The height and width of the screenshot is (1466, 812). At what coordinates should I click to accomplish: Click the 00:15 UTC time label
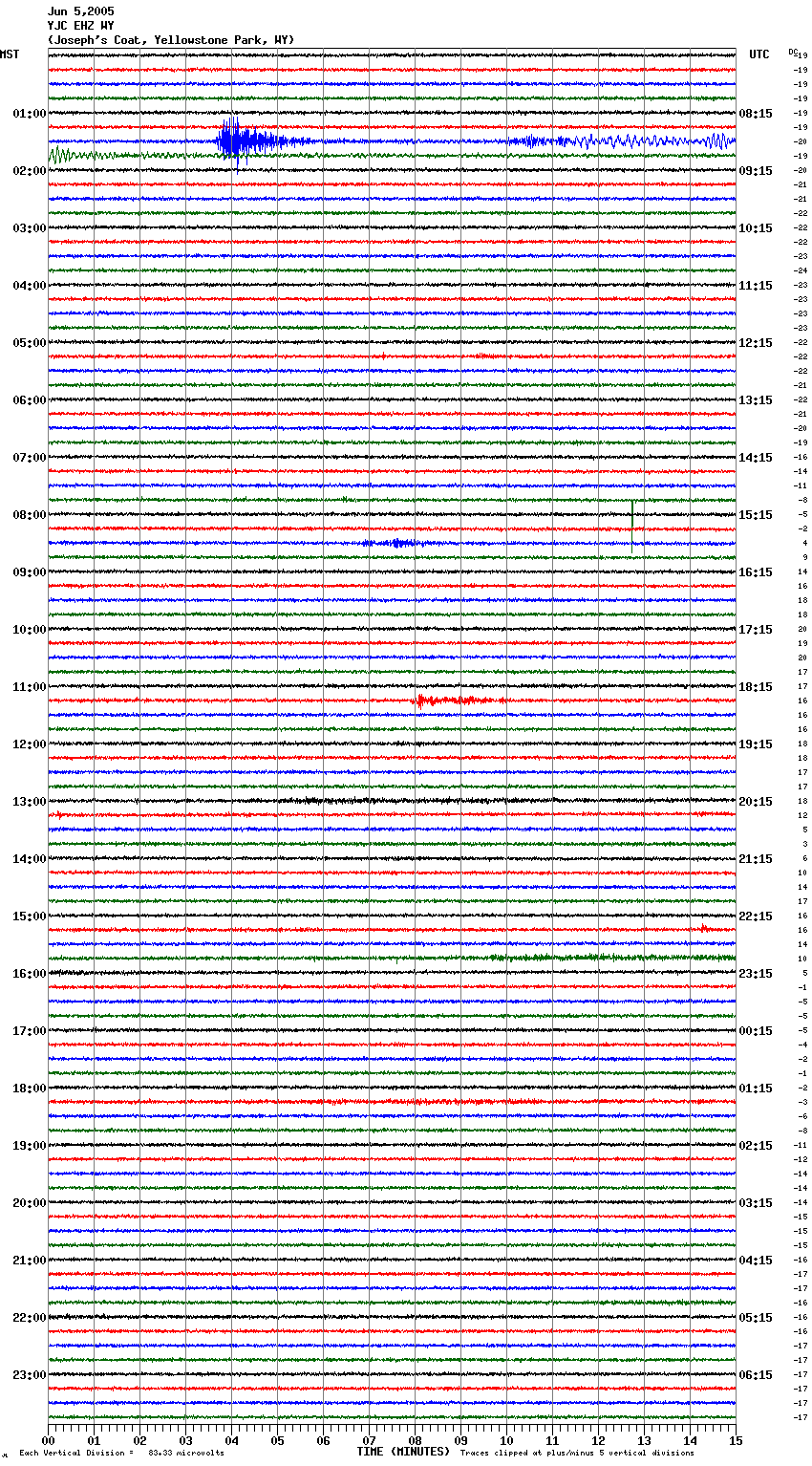click(x=756, y=1031)
